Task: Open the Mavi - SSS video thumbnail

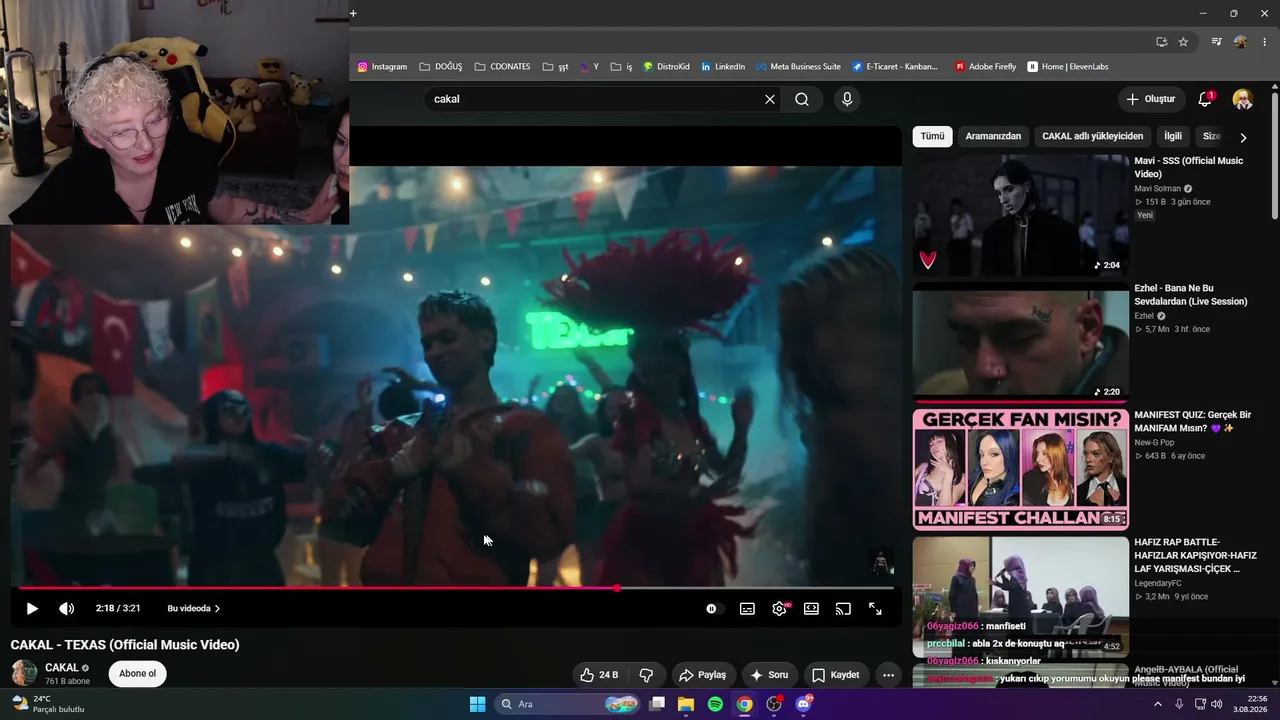Action: [x=1021, y=215]
